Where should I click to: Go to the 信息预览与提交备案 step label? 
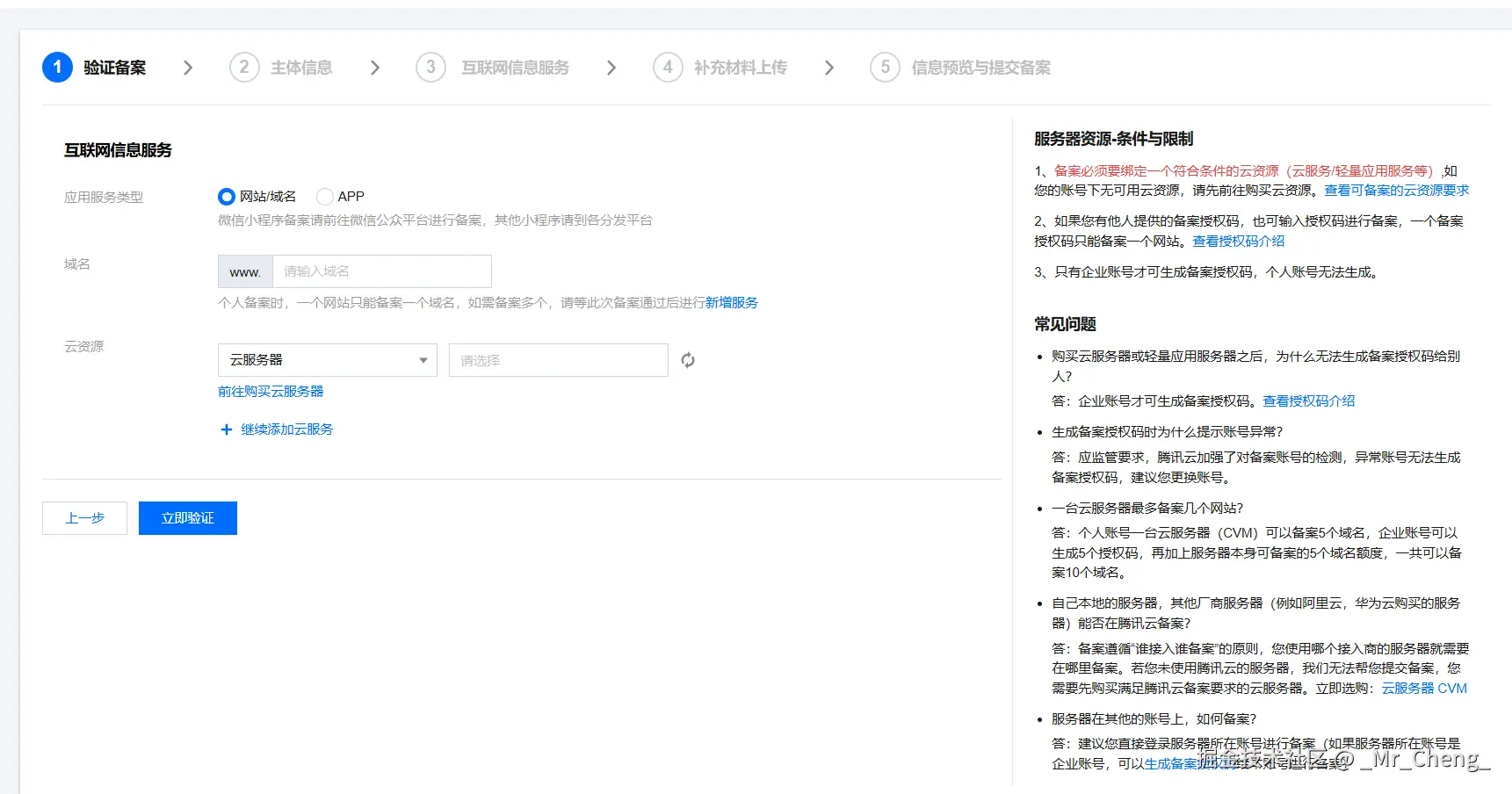click(981, 68)
